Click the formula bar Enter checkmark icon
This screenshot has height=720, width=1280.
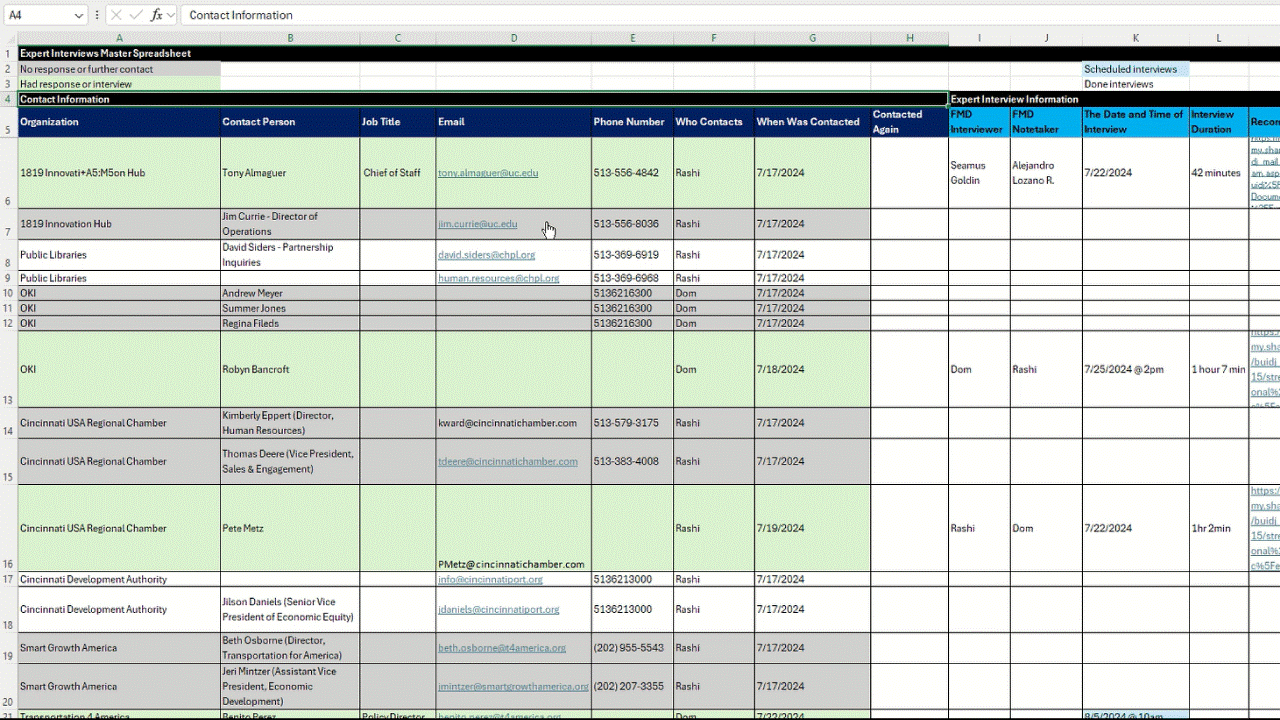click(x=136, y=15)
